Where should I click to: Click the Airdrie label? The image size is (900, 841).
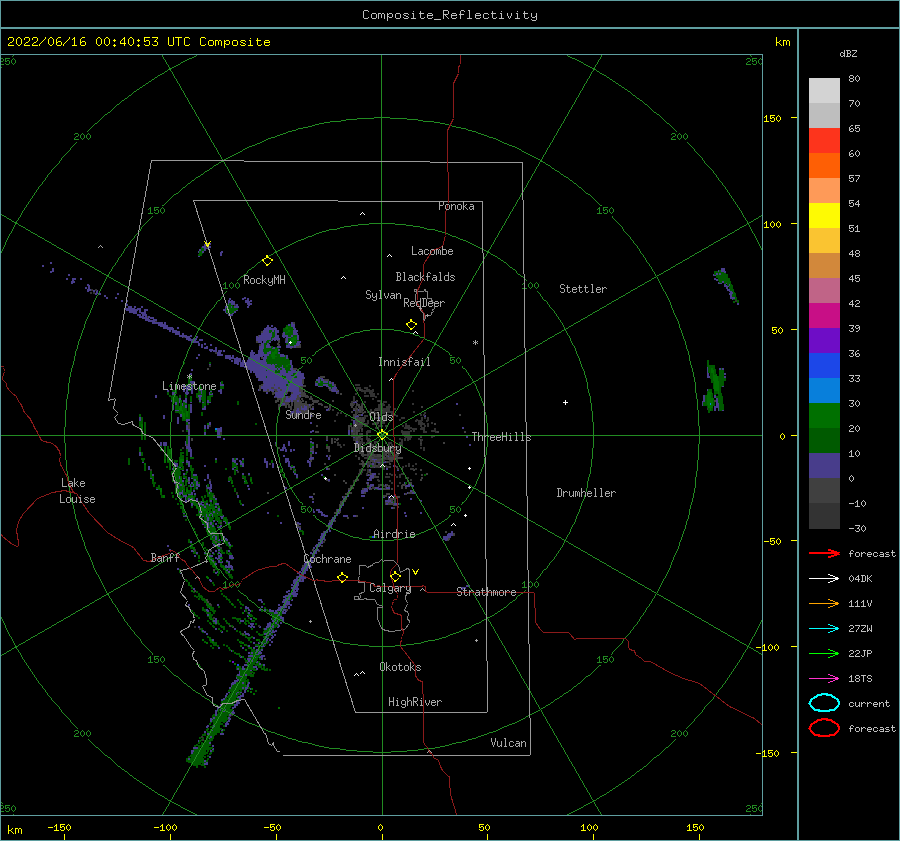point(394,534)
